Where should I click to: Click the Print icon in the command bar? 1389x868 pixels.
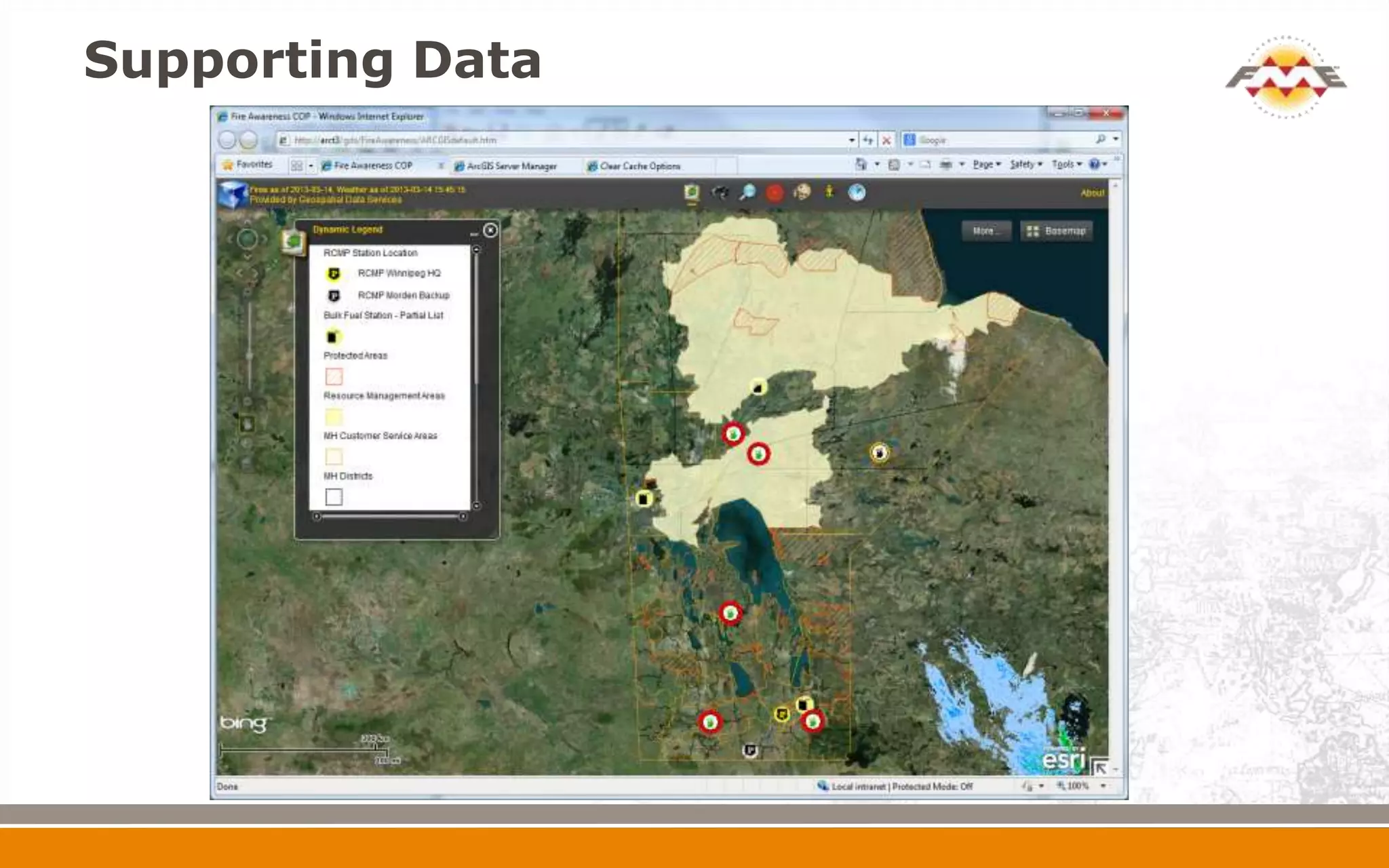point(946,164)
